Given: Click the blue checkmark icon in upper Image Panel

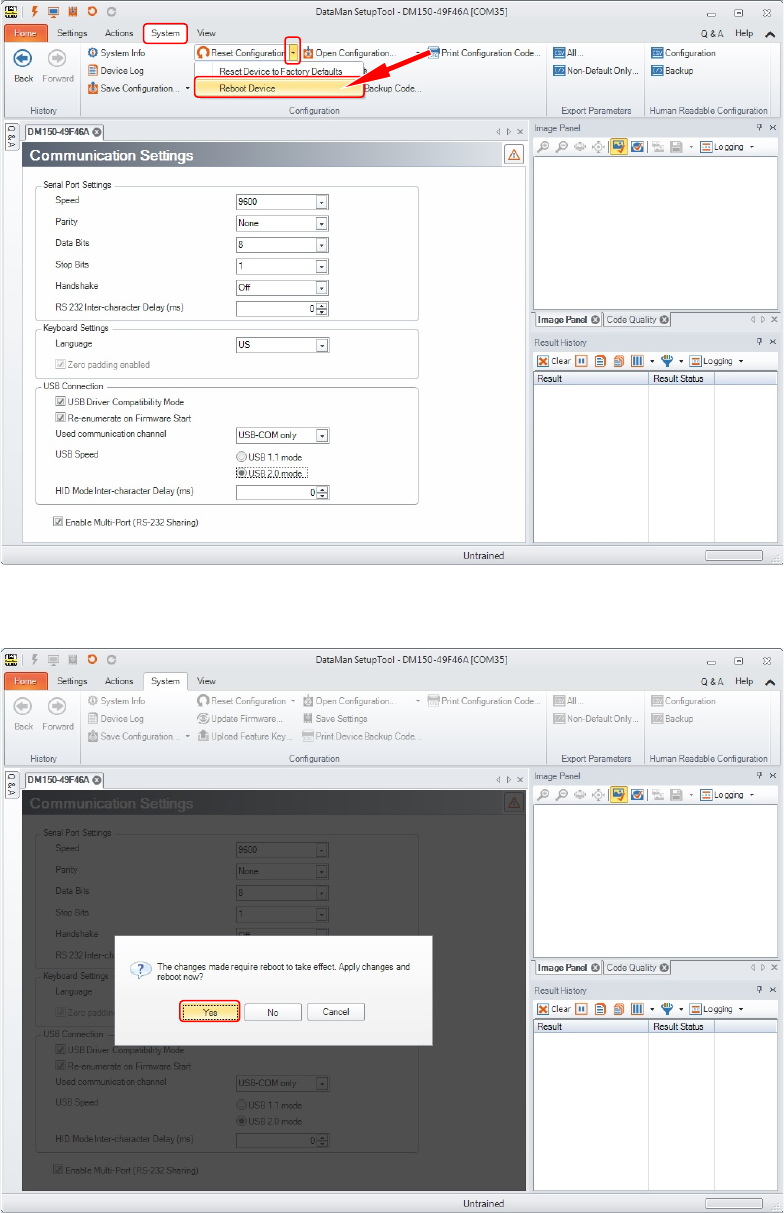Looking at the screenshot, I should (637, 147).
